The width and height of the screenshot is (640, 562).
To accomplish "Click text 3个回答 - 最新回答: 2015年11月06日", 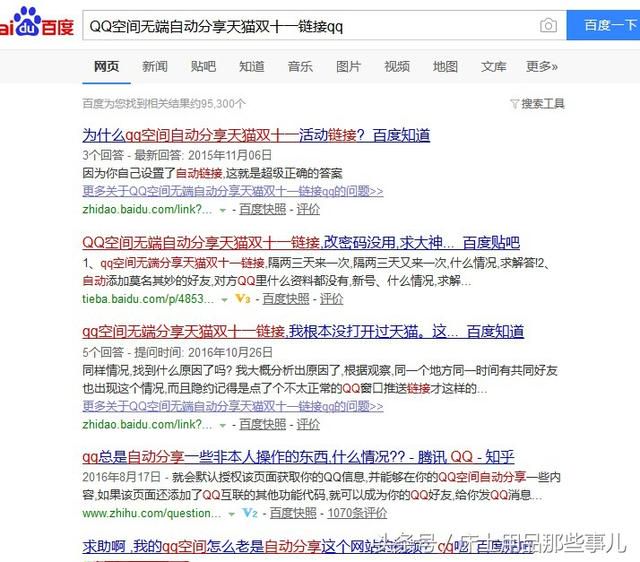I will [177, 155].
